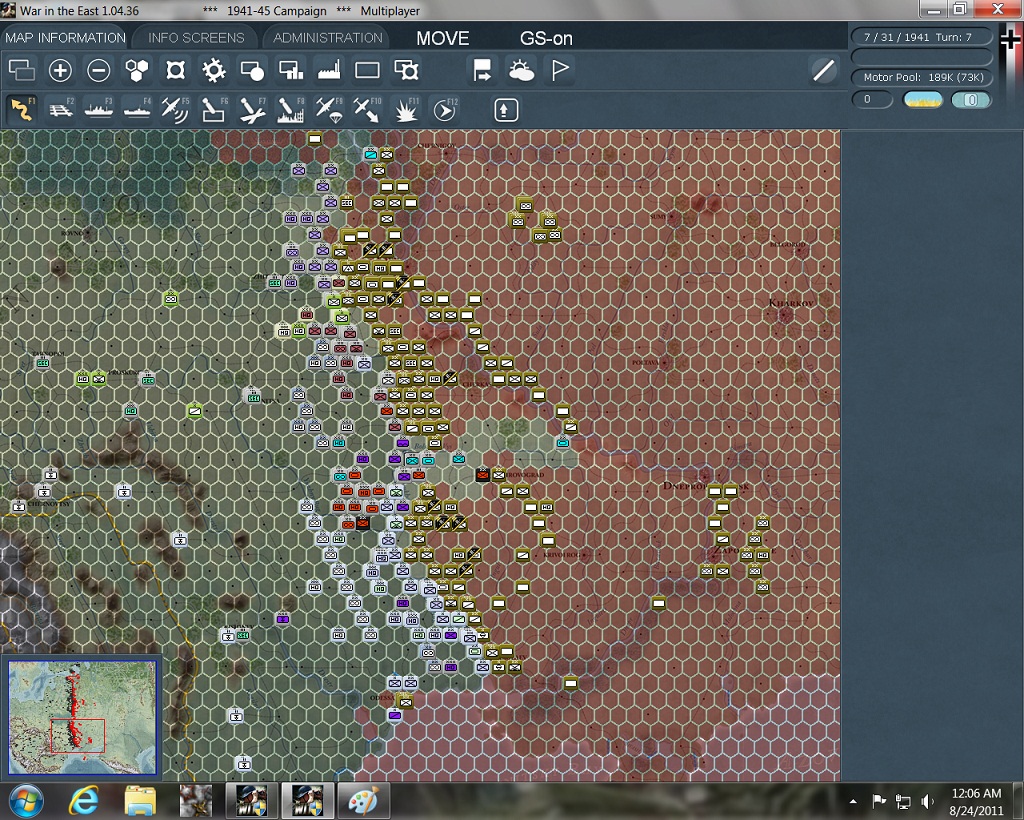Click the black counter near Kirovograd

click(483, 475)
